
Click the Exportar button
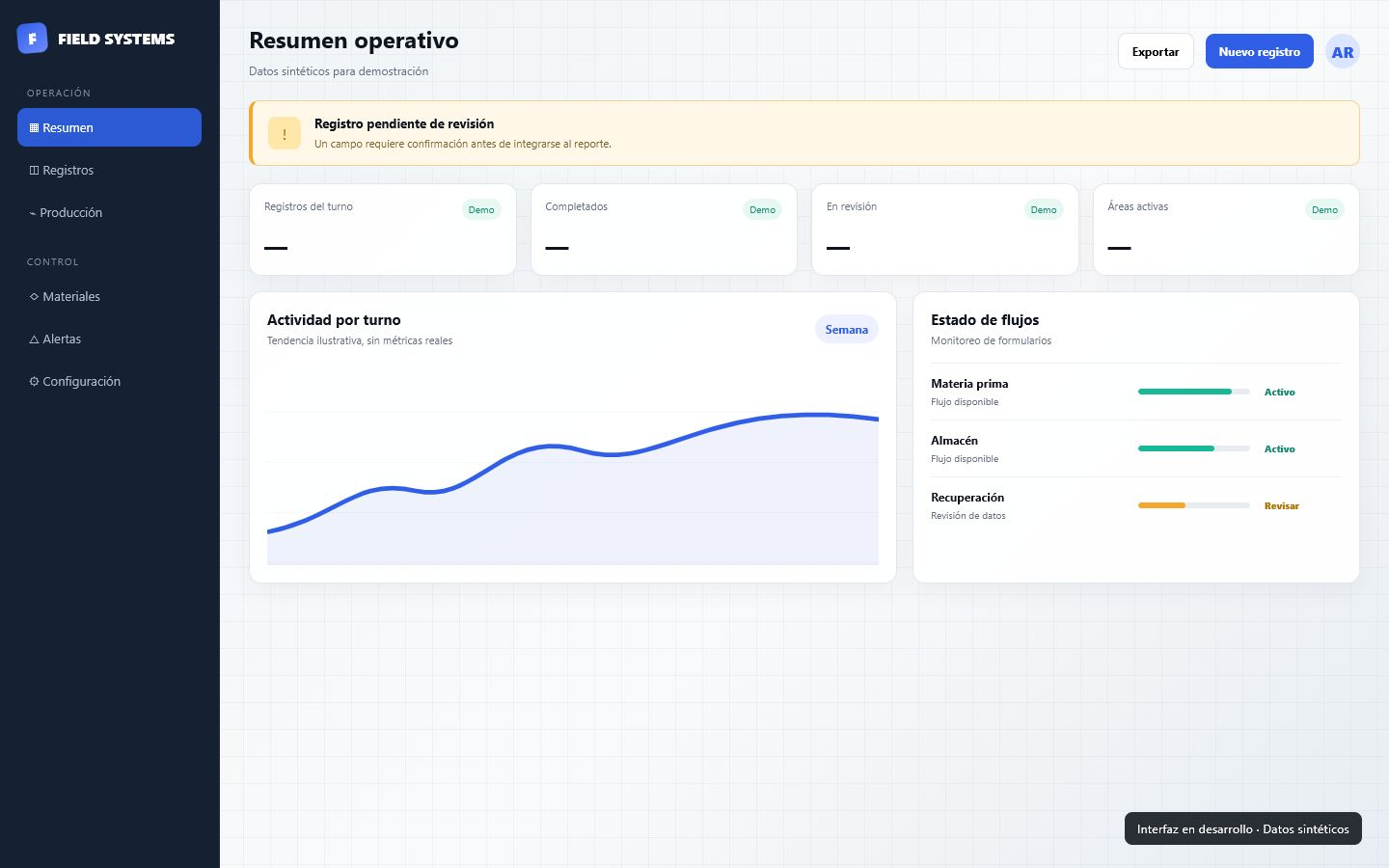tap(1156, 51)
